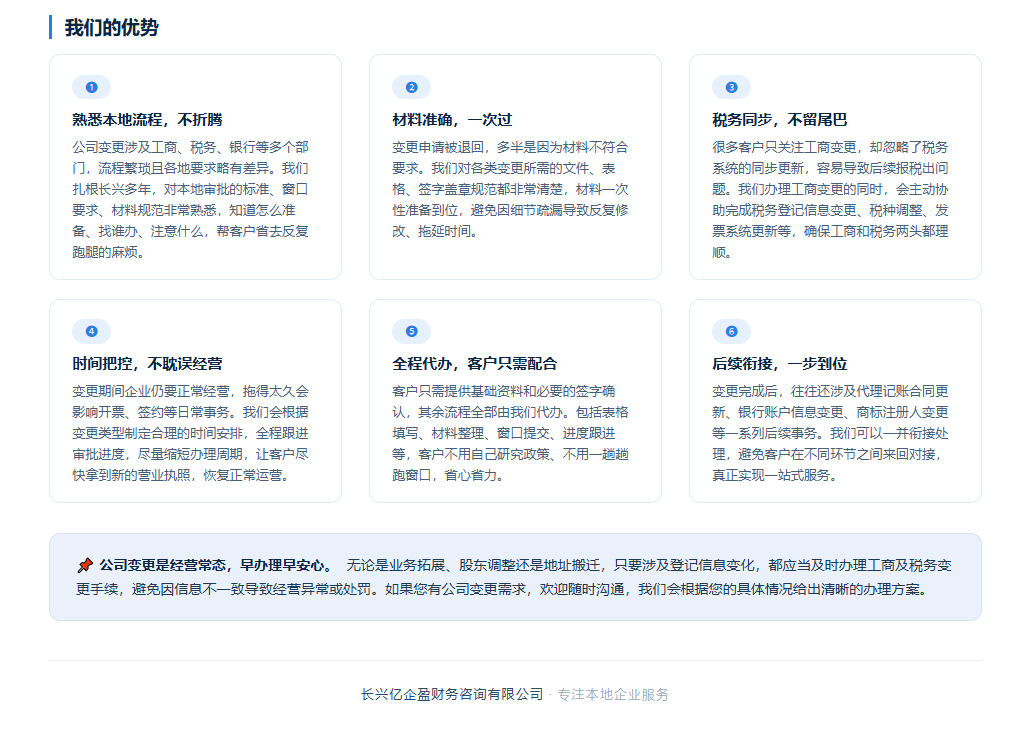Click the number 3 badge icon
Viewport: 1030px width, 743px height.
point(731,87)
